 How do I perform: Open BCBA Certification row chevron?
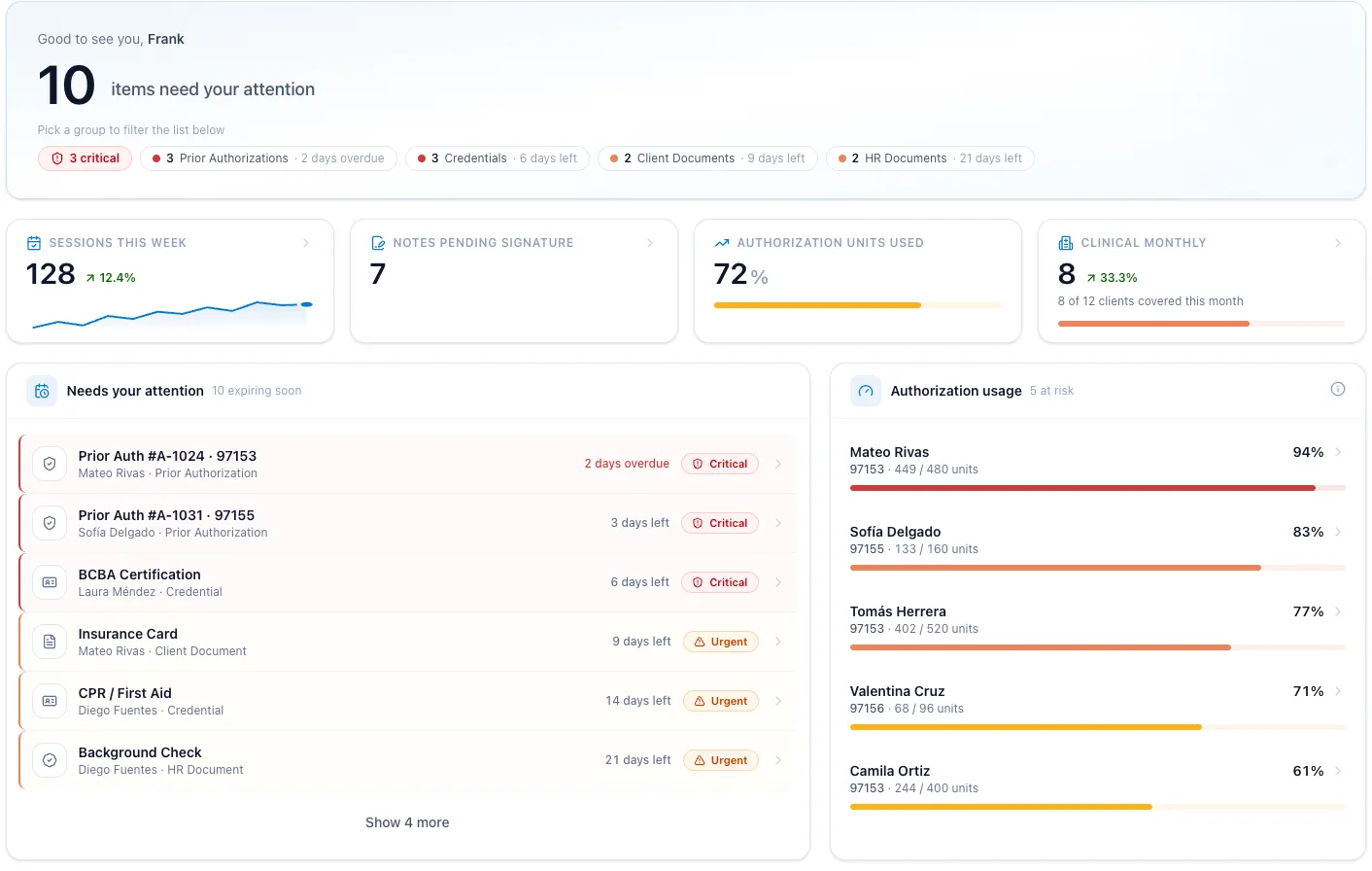(778, 582)
